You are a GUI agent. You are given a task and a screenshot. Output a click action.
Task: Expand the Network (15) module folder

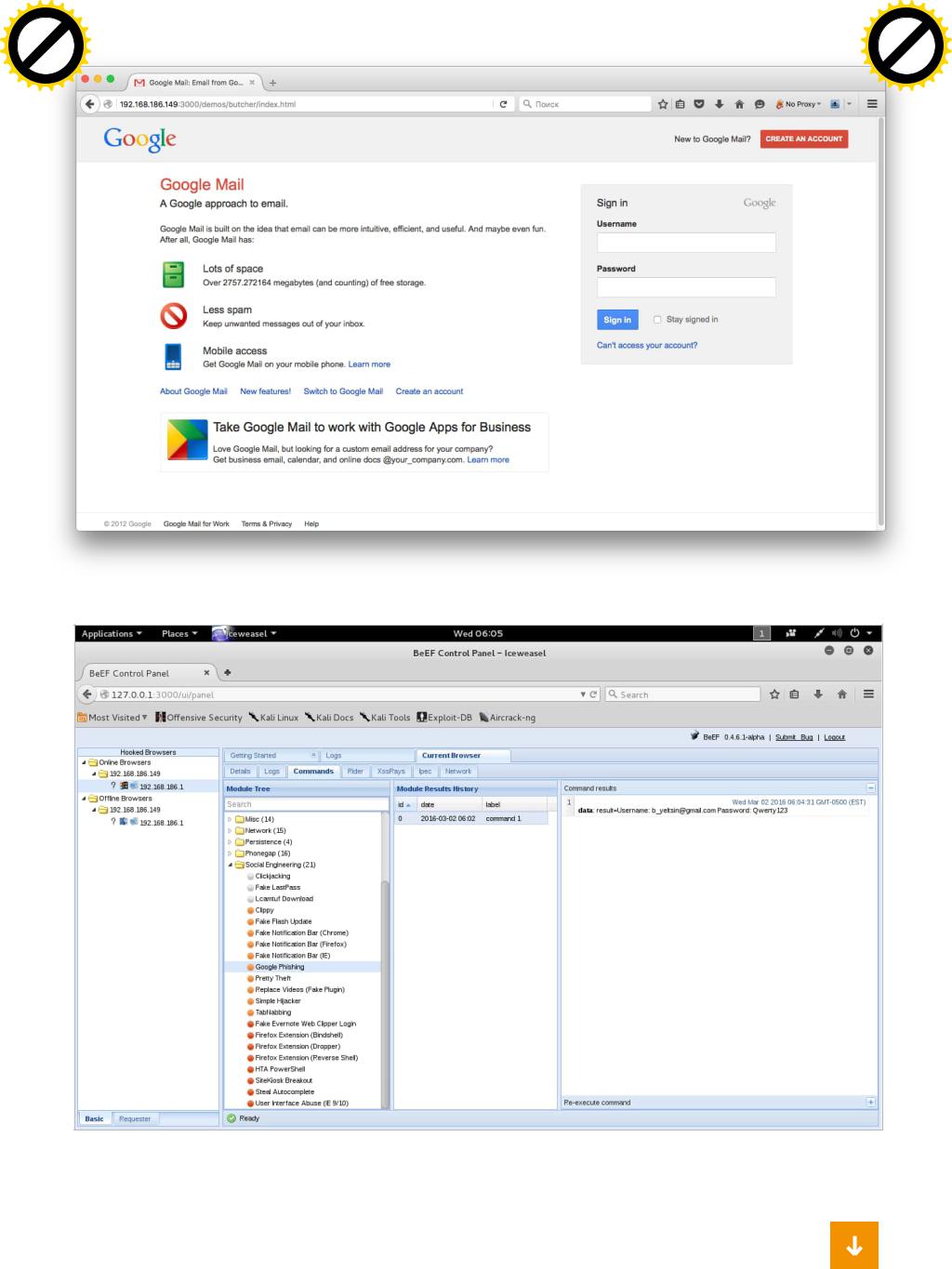point(230,830)
